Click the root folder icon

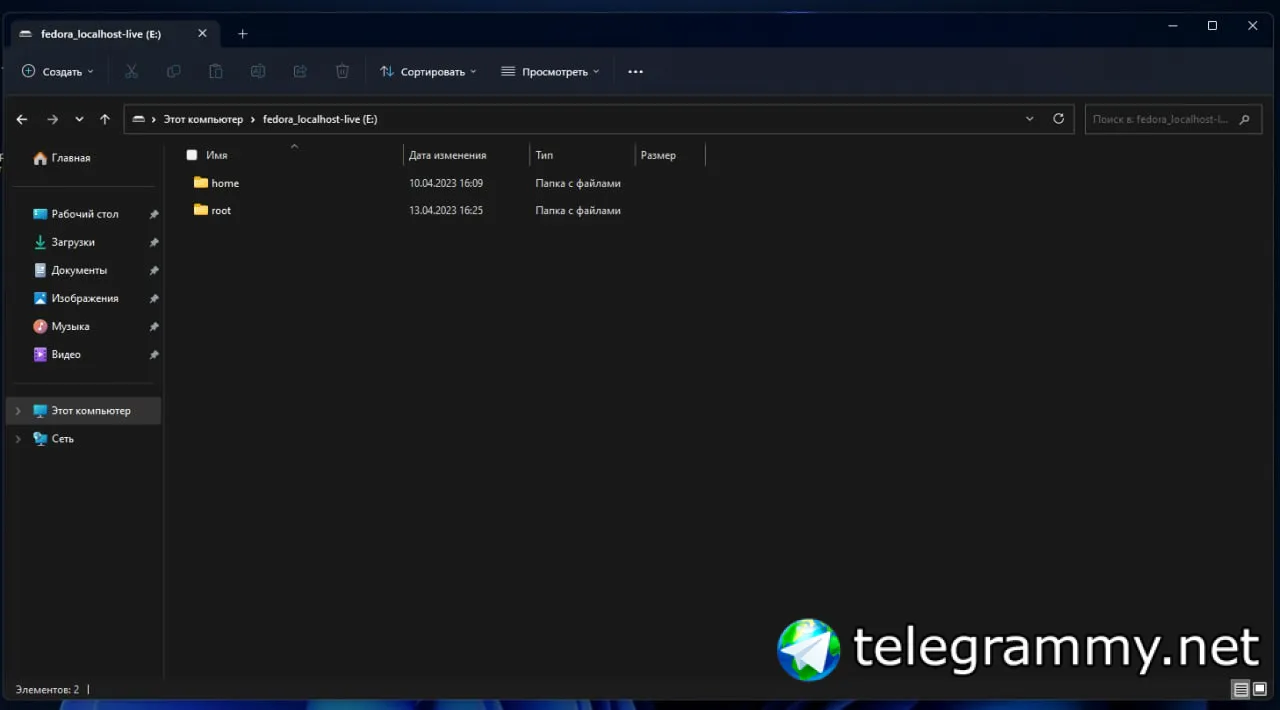201,210
